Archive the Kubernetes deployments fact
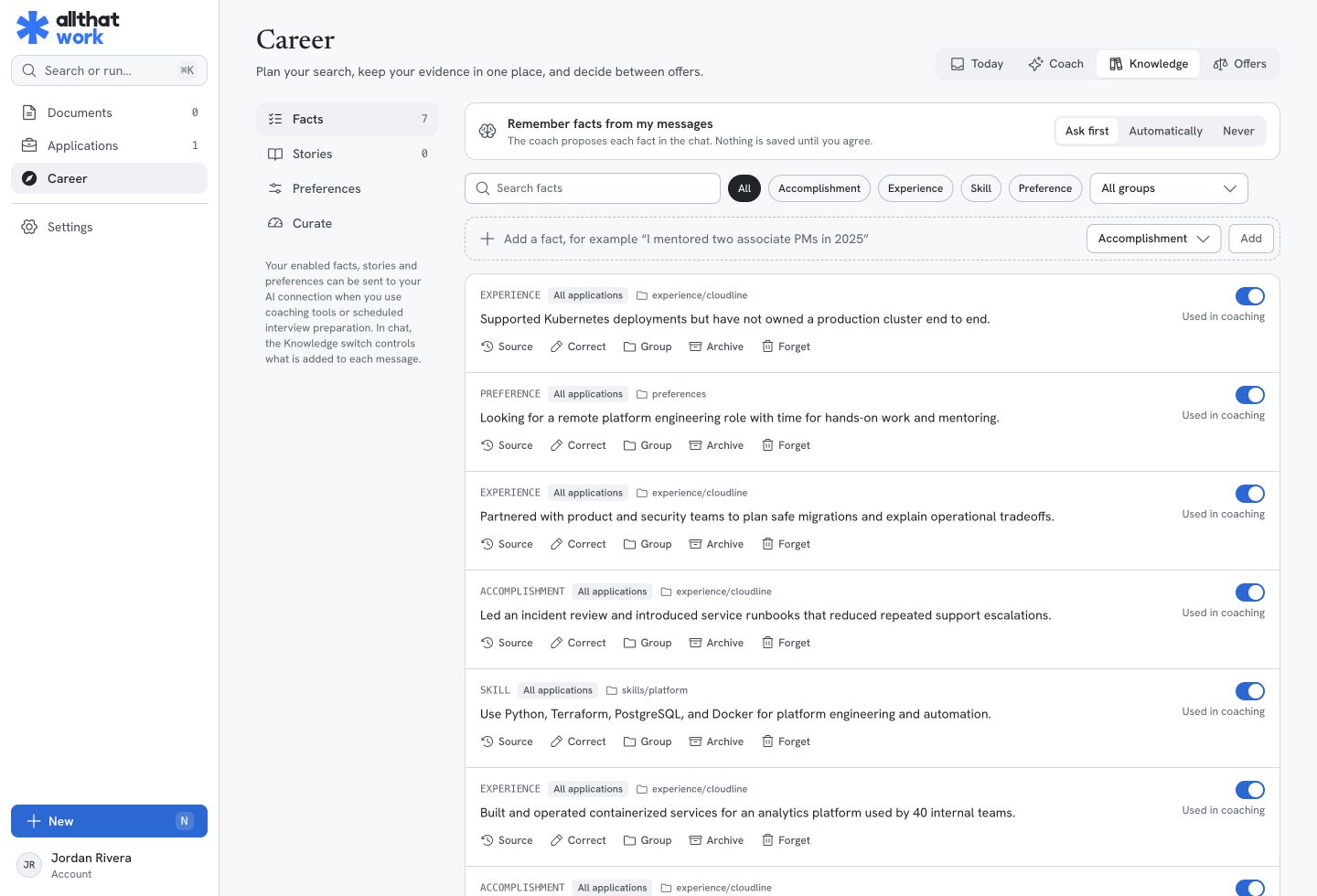1317x896 pixels. tap(716, 347)
